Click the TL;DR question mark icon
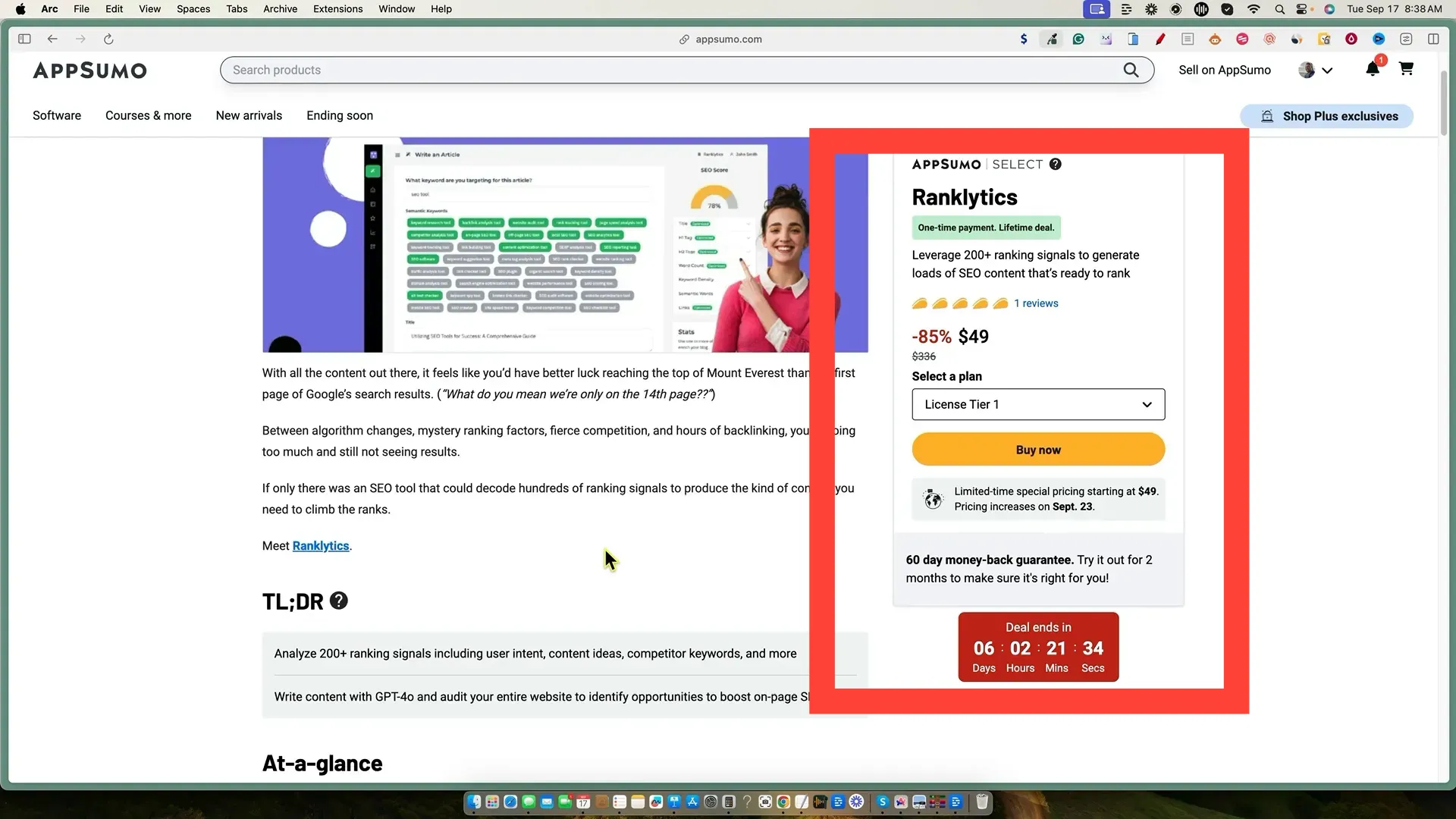The height and width of the screenshot is (819, 1456). 339,601
